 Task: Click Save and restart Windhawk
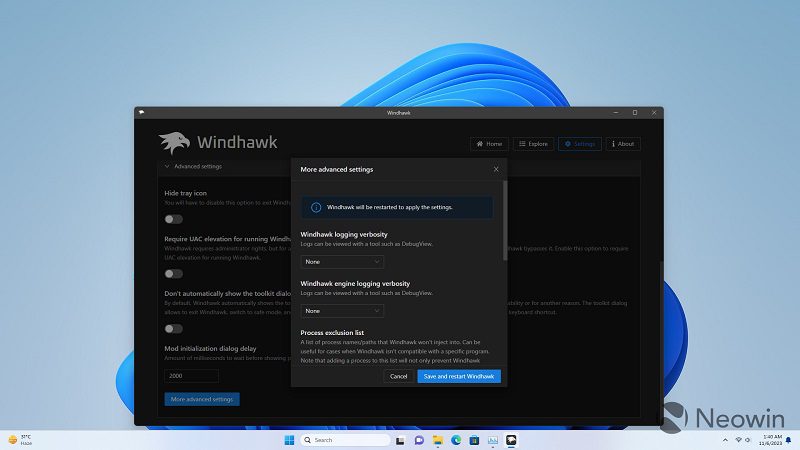(459, 376)
